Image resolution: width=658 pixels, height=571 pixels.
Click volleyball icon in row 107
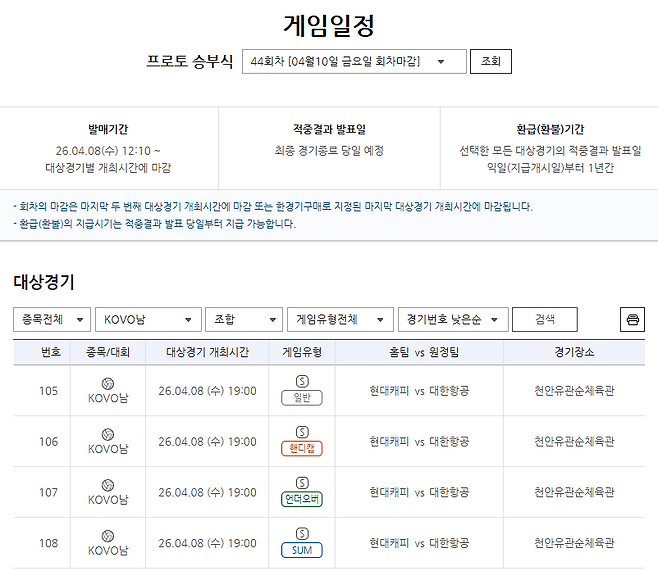[108, 485]
